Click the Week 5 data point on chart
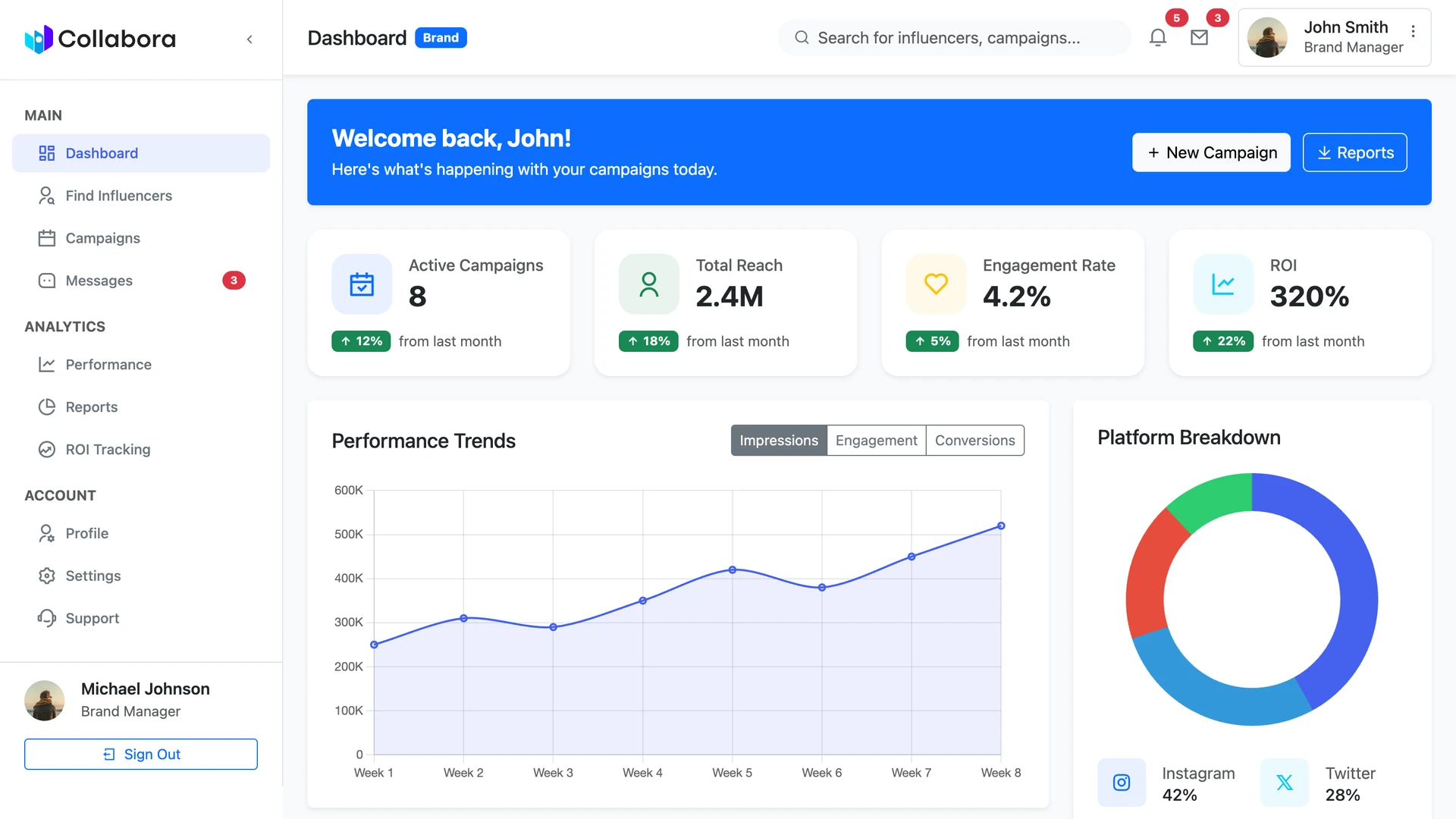1456x819 pixels. click(733, 570)
